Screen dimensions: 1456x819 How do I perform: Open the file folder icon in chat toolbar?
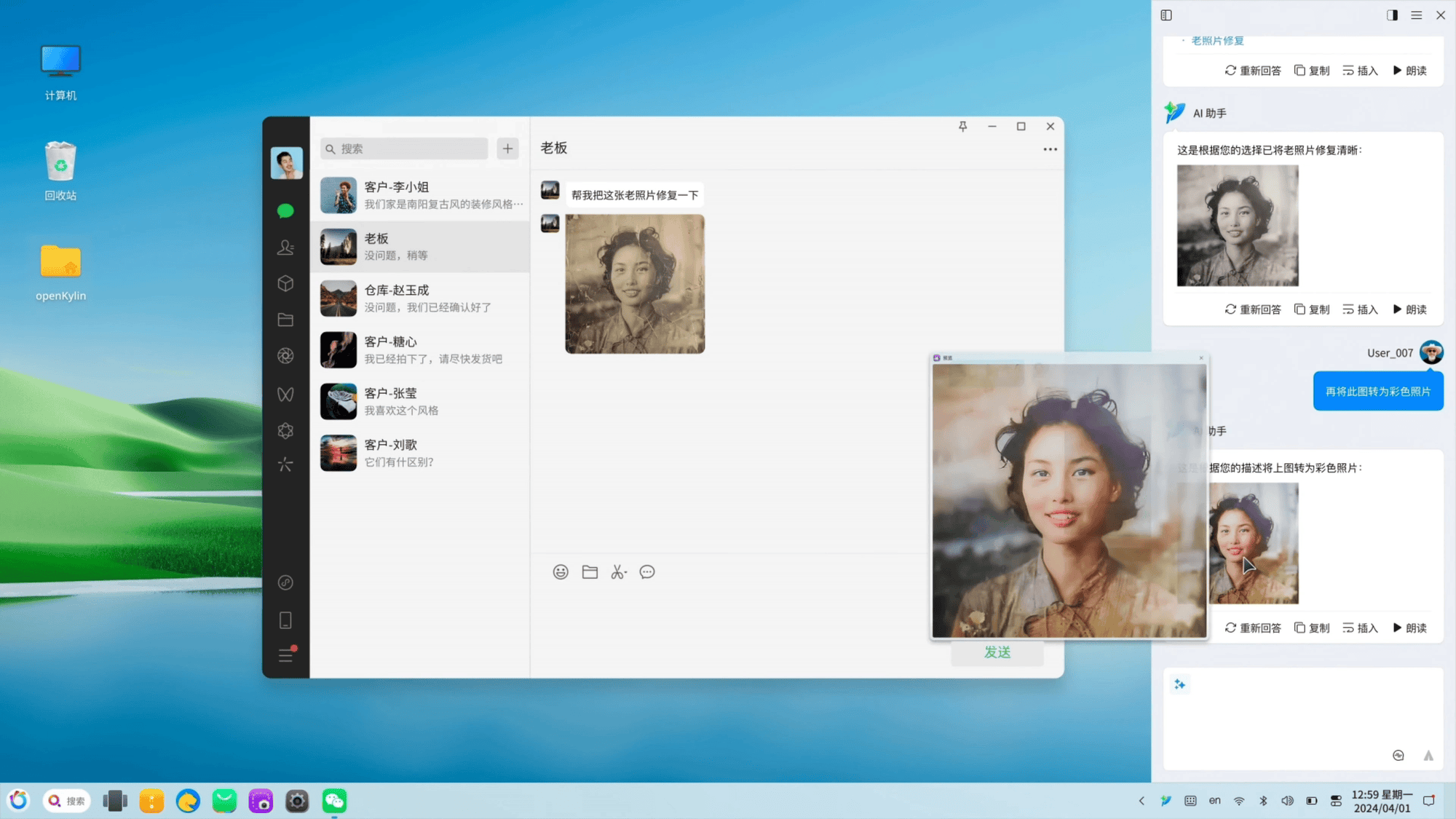(590, 572)
